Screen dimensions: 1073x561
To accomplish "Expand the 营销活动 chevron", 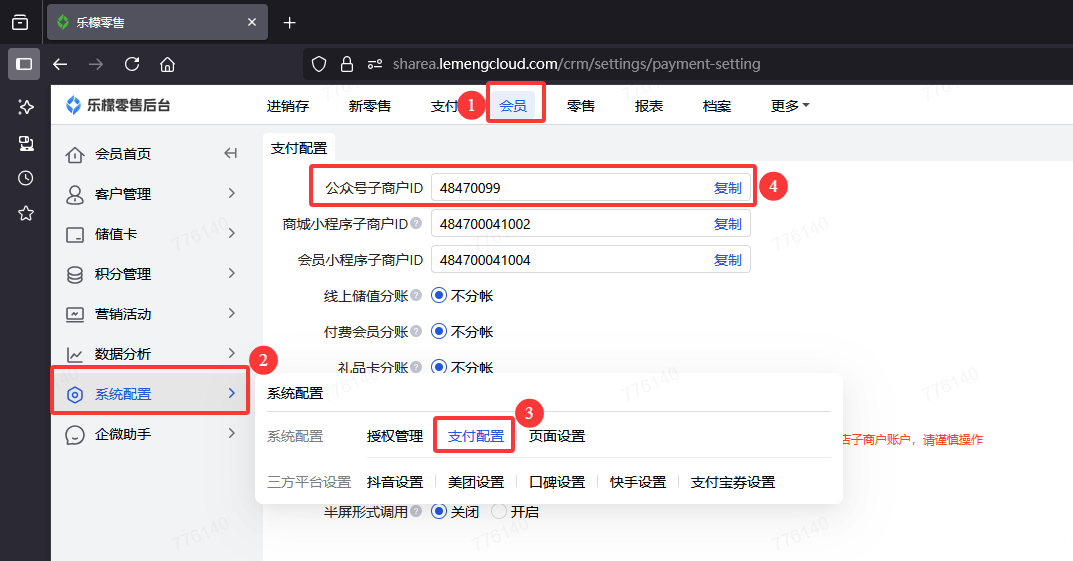I will pos(231,313).
